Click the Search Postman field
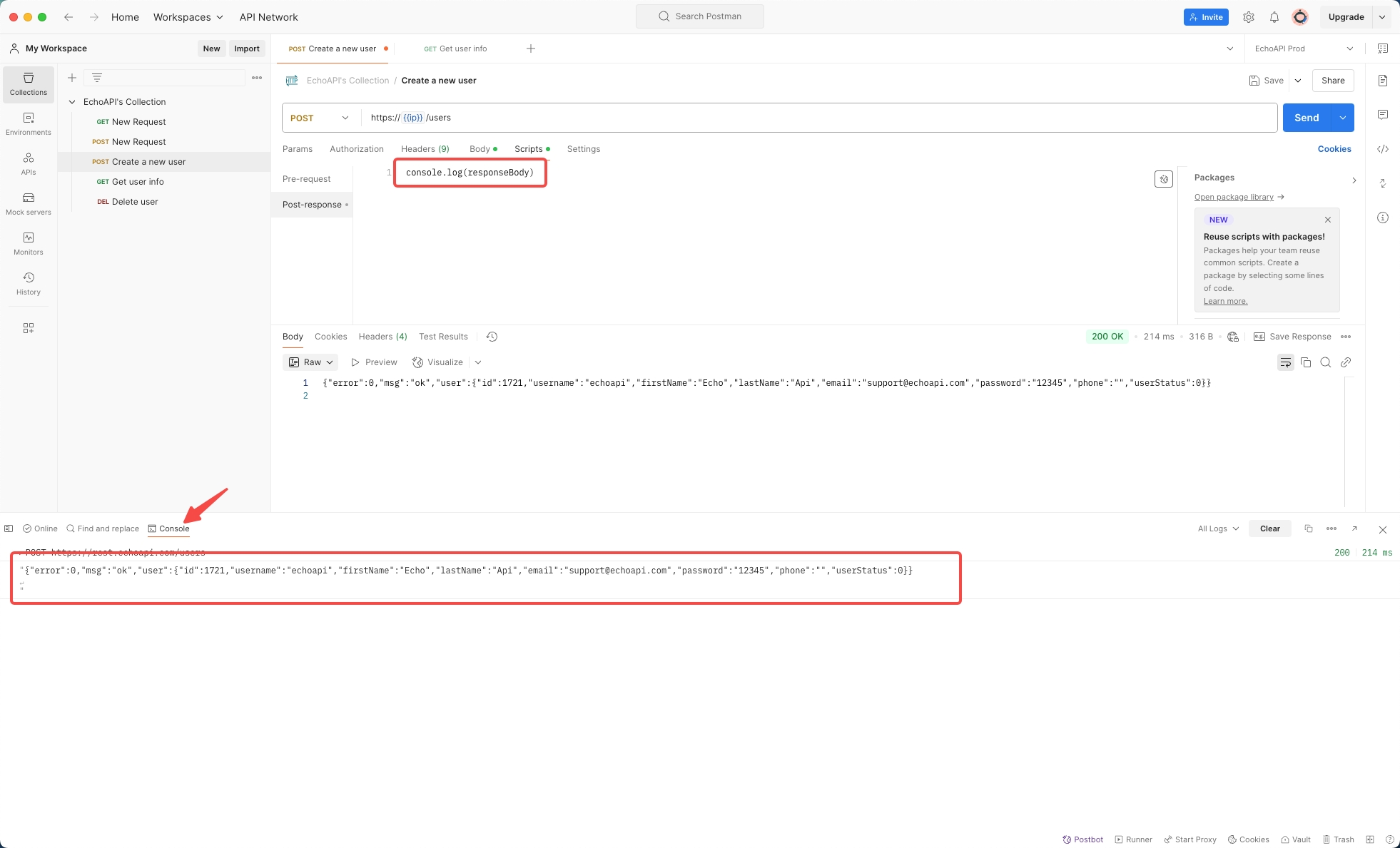The width and height of the screenshot is (1400, 848). 700,16
